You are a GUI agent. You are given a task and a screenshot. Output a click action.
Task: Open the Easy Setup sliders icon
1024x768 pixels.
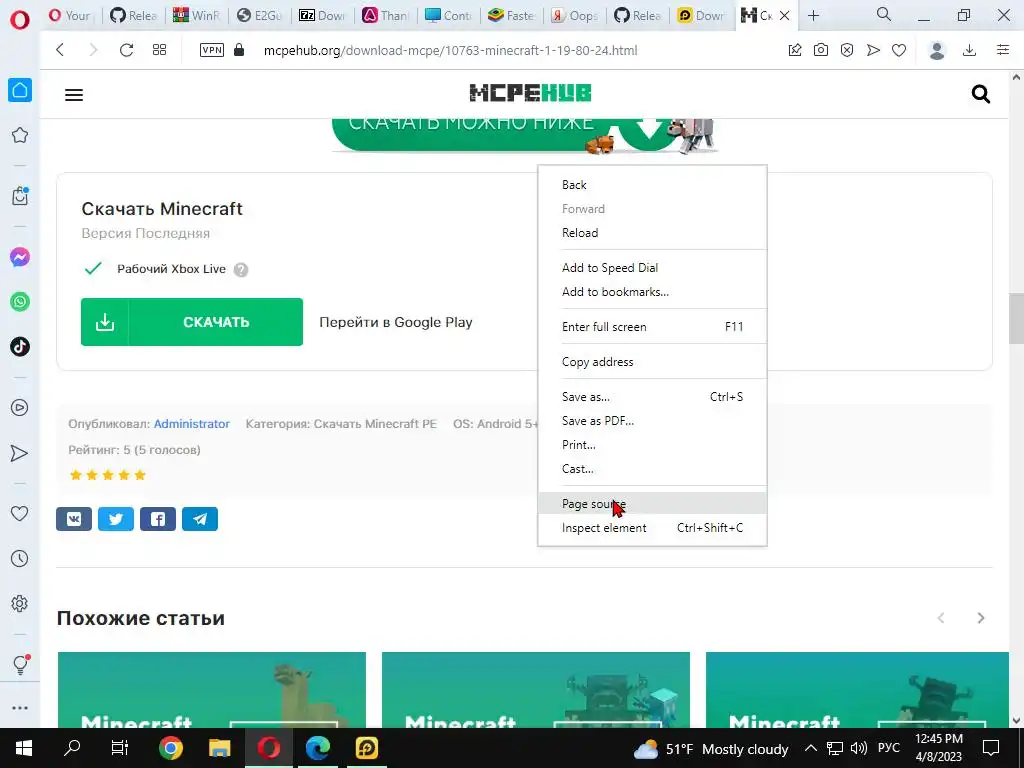coord(1003,50)
